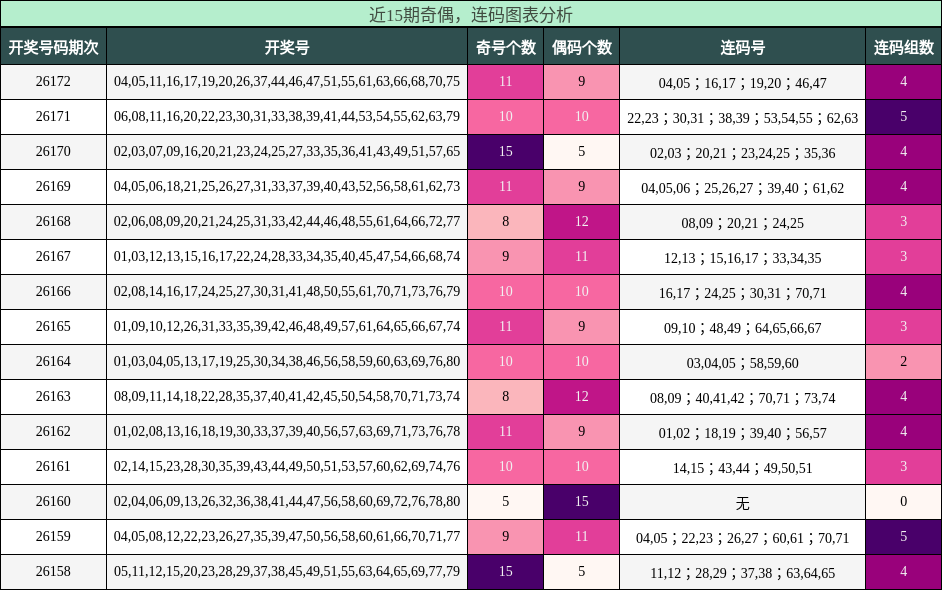Select period number 26169
Viewport: 942px width, 590px height.
click(x=53, y=186)
